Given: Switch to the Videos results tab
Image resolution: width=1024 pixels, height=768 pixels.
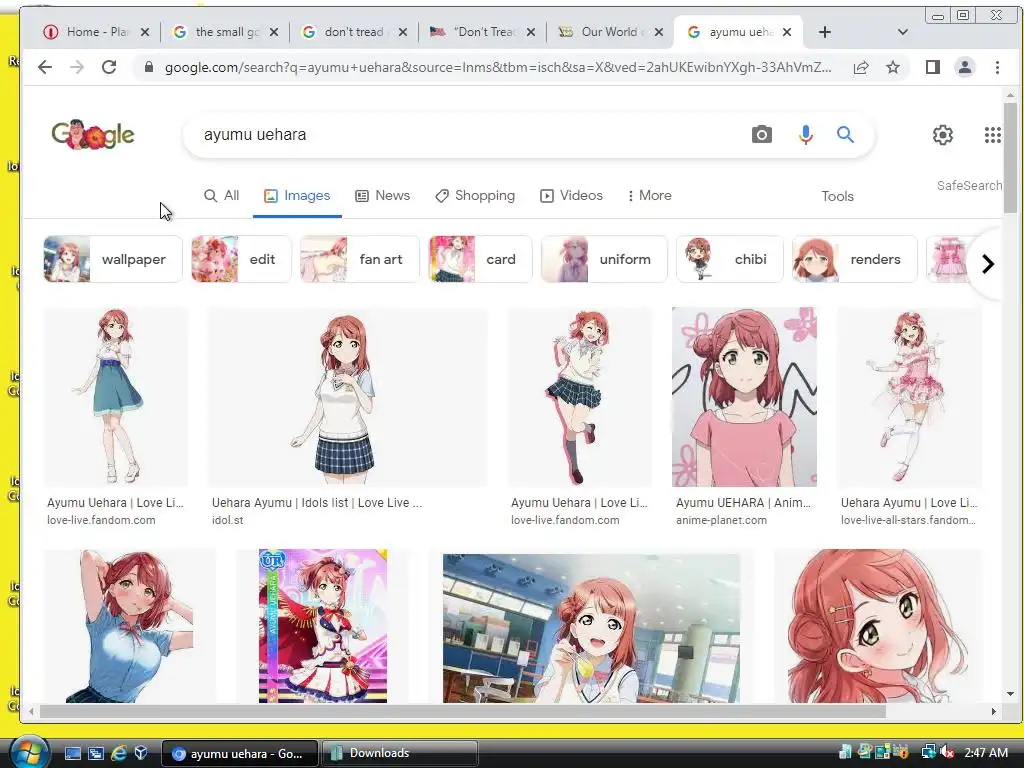Looking at the screenshot, I should pos(571,196).
